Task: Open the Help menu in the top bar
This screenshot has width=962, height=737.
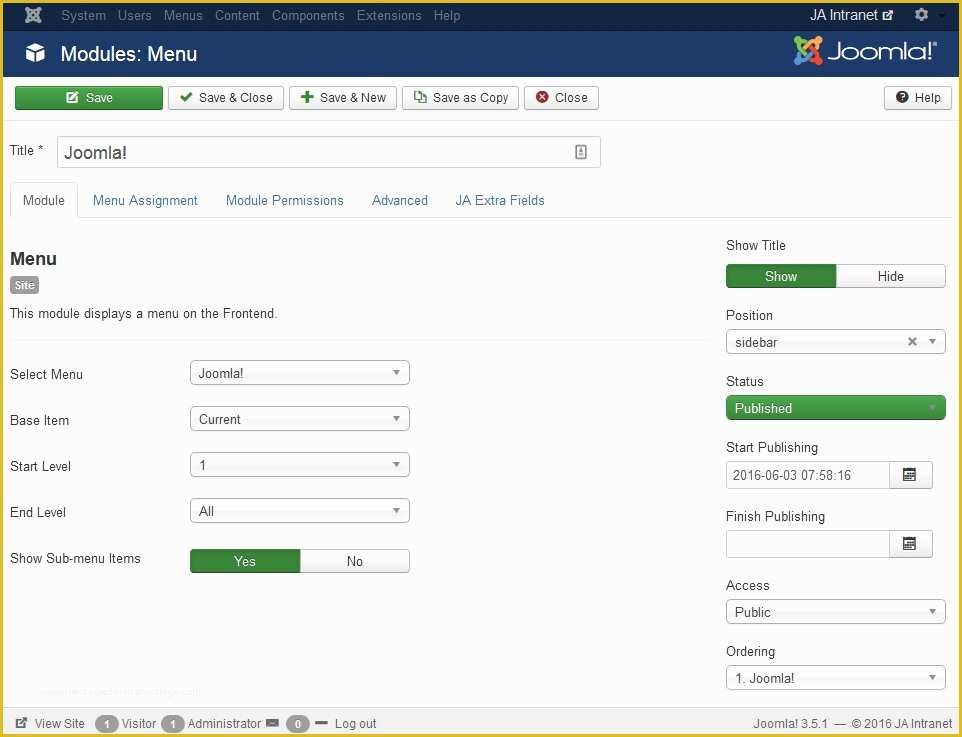Action: point(447,15)
